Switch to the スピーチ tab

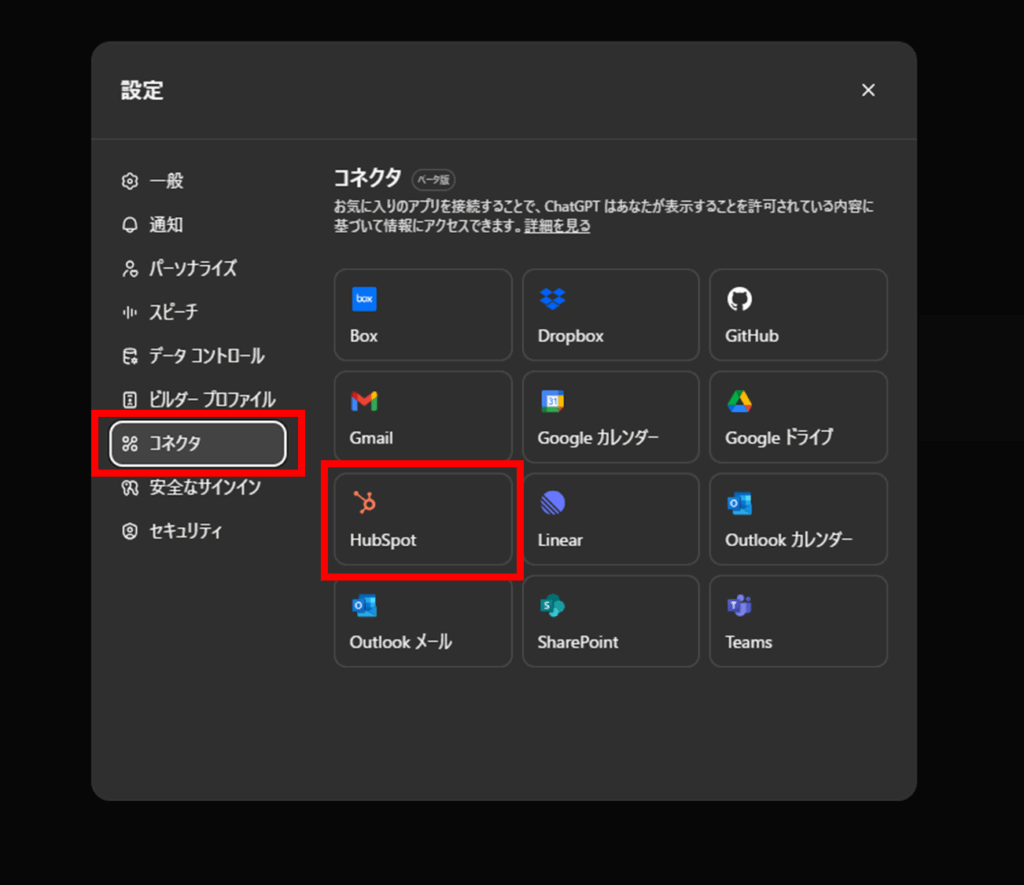198,312
